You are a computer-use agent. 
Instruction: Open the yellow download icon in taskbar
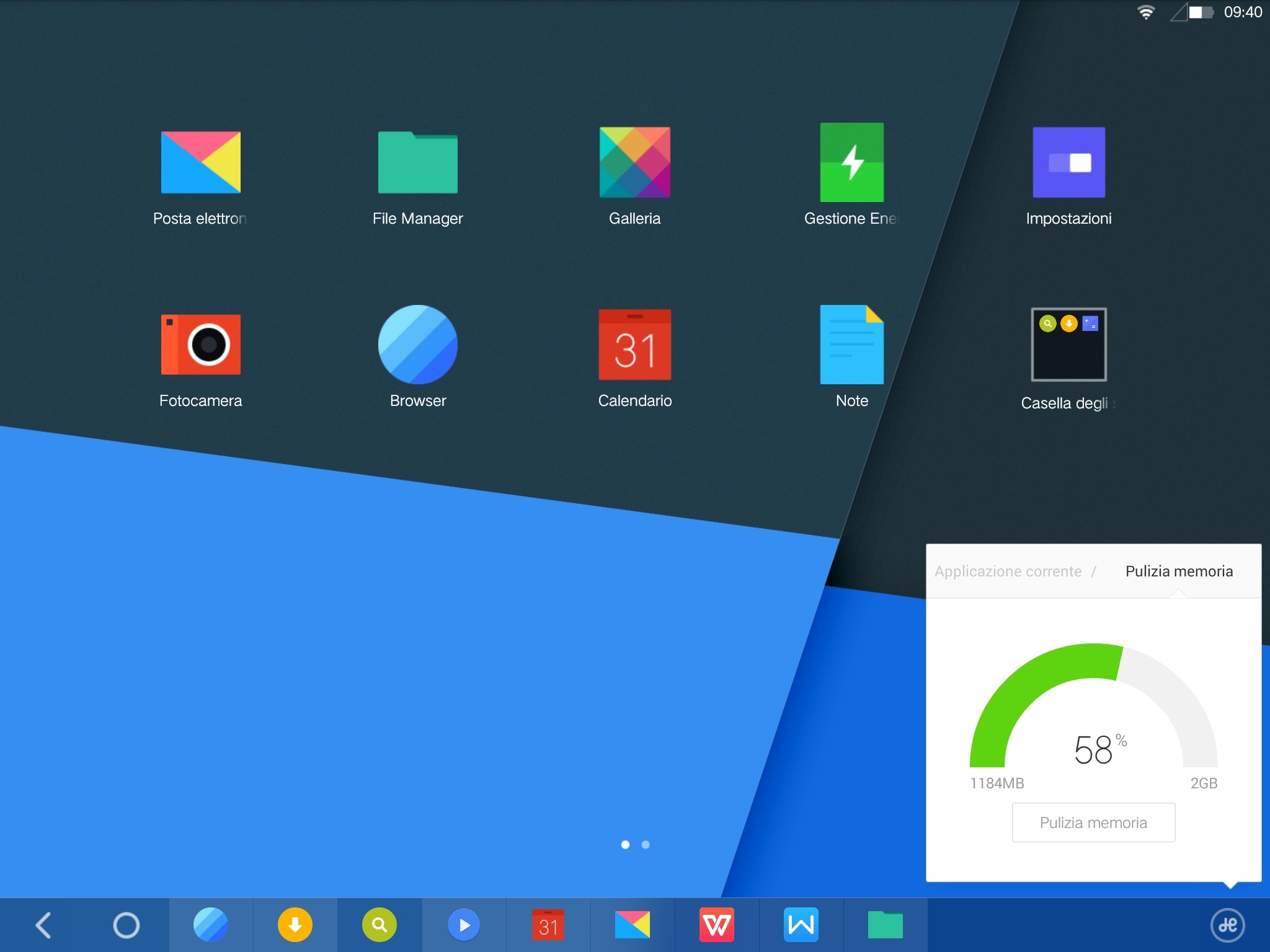[295, 925]
